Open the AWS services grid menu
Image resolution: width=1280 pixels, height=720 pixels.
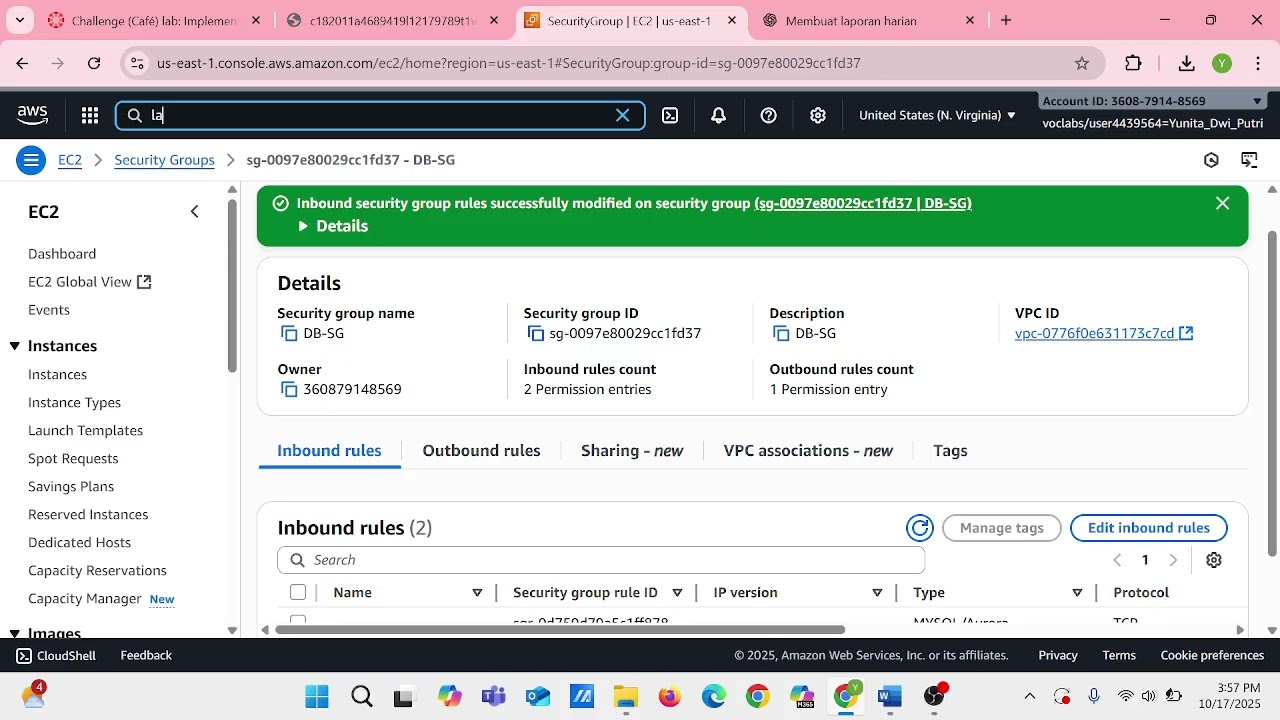pyautogui.click(x=90, y=115)
